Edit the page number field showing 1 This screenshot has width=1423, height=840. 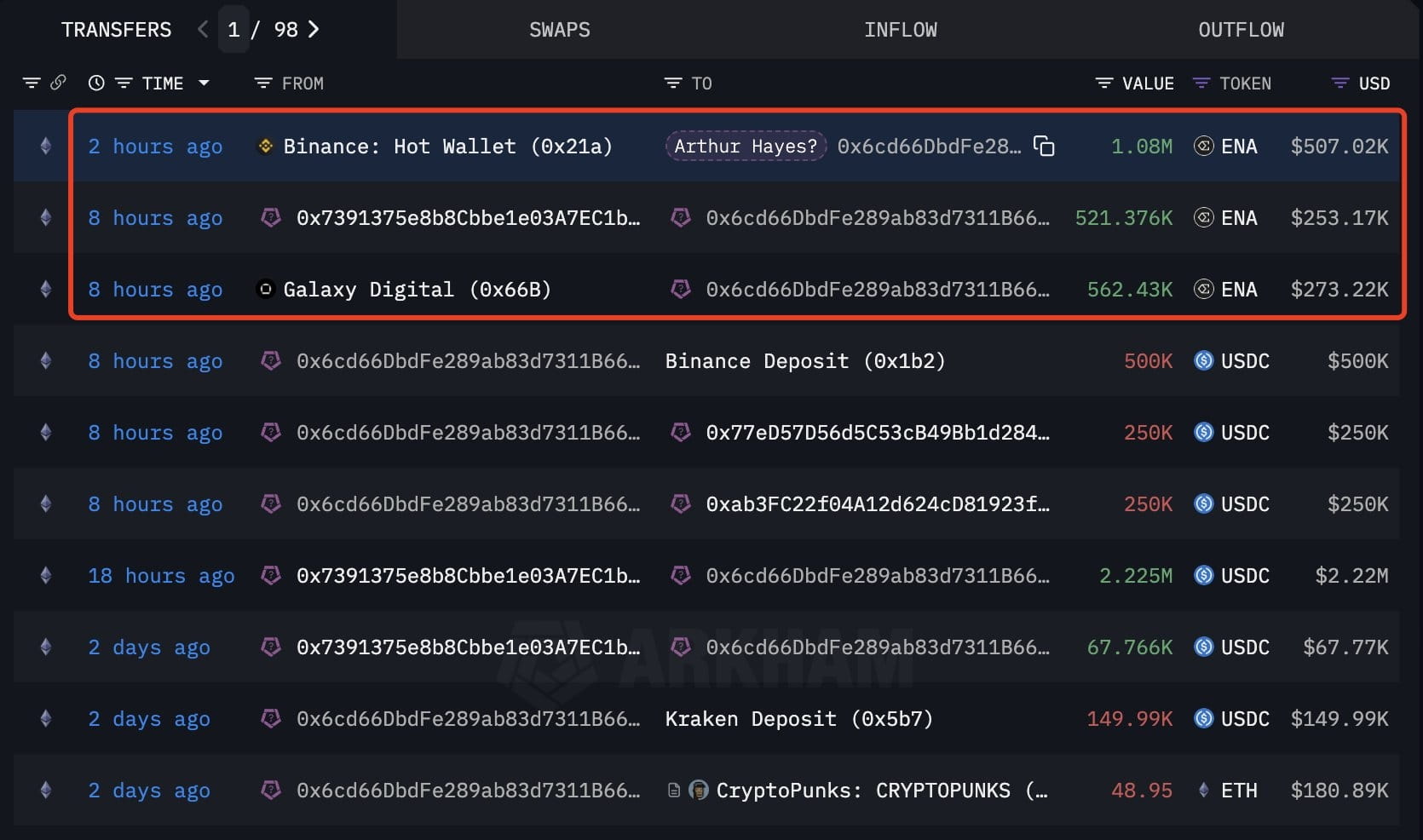pyautogui.click(x=233, y=30)
